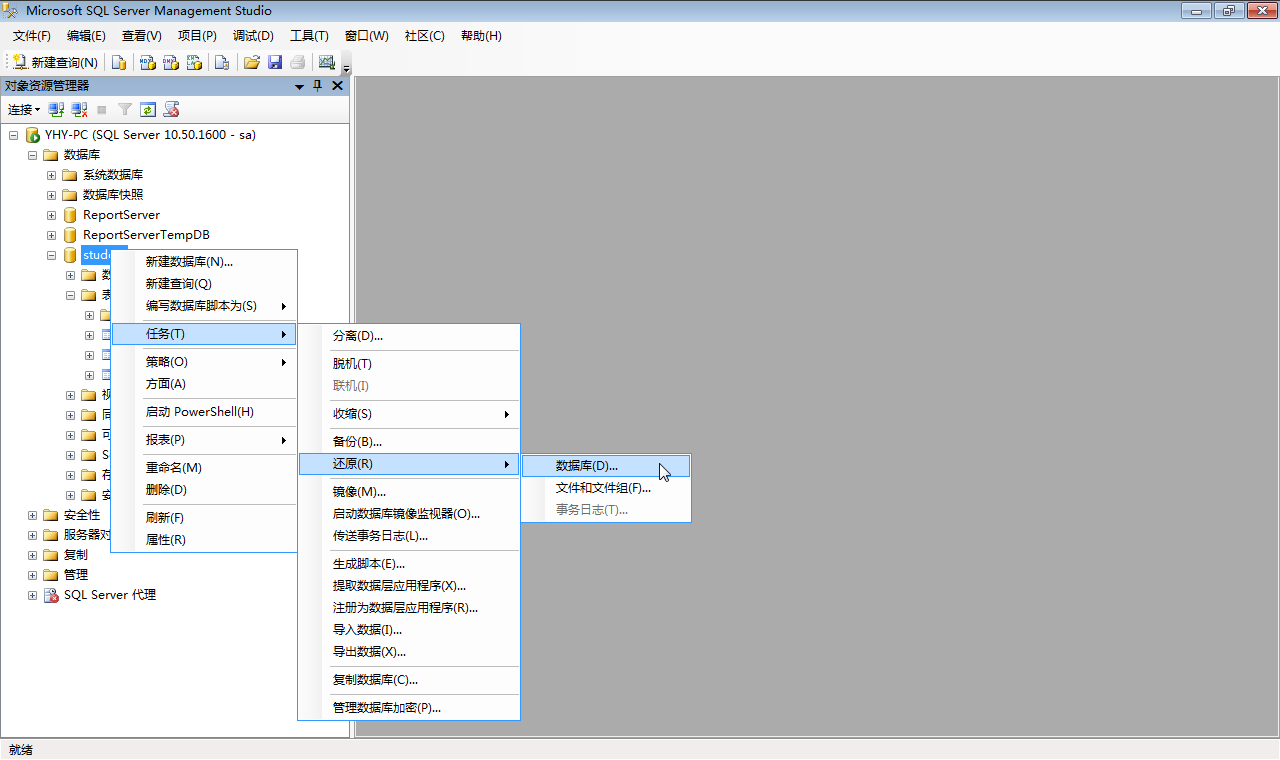This screenshot has height=760, width=1280.
Task: Expand SQL Server 代理 node
Action: pos(32,595)
